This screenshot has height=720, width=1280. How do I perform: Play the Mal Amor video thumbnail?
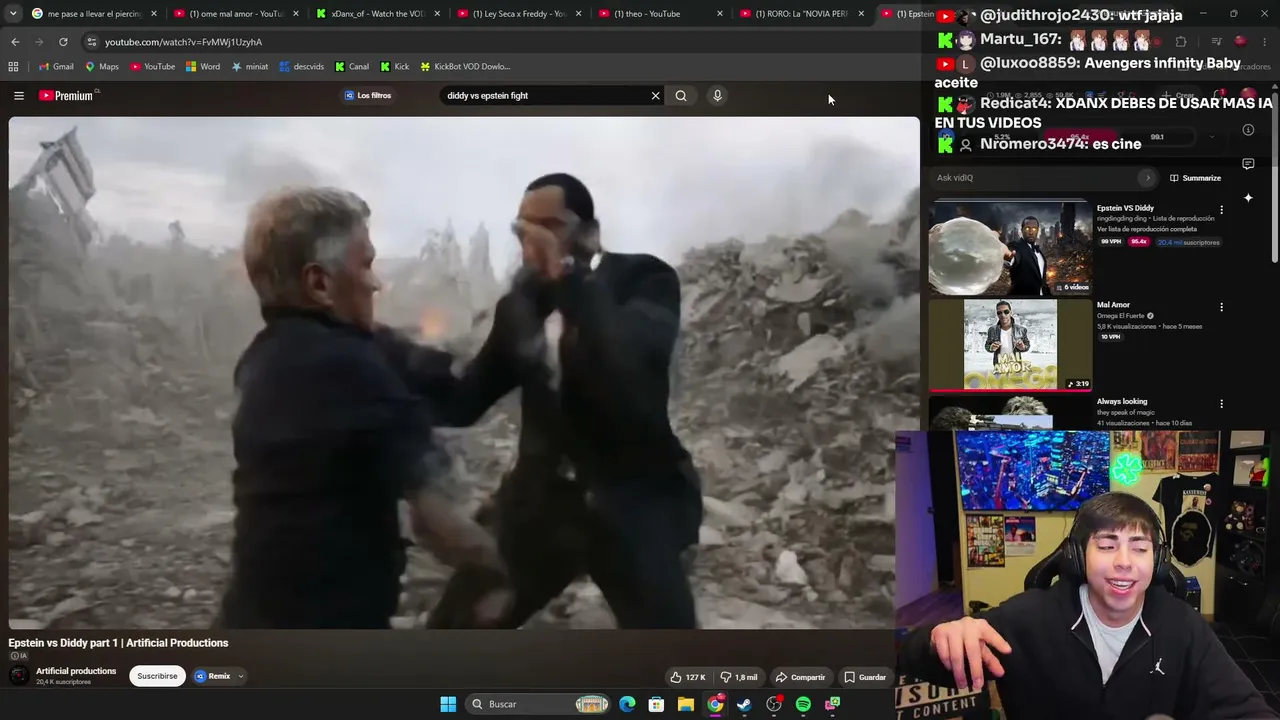(x=1010, y=345)
